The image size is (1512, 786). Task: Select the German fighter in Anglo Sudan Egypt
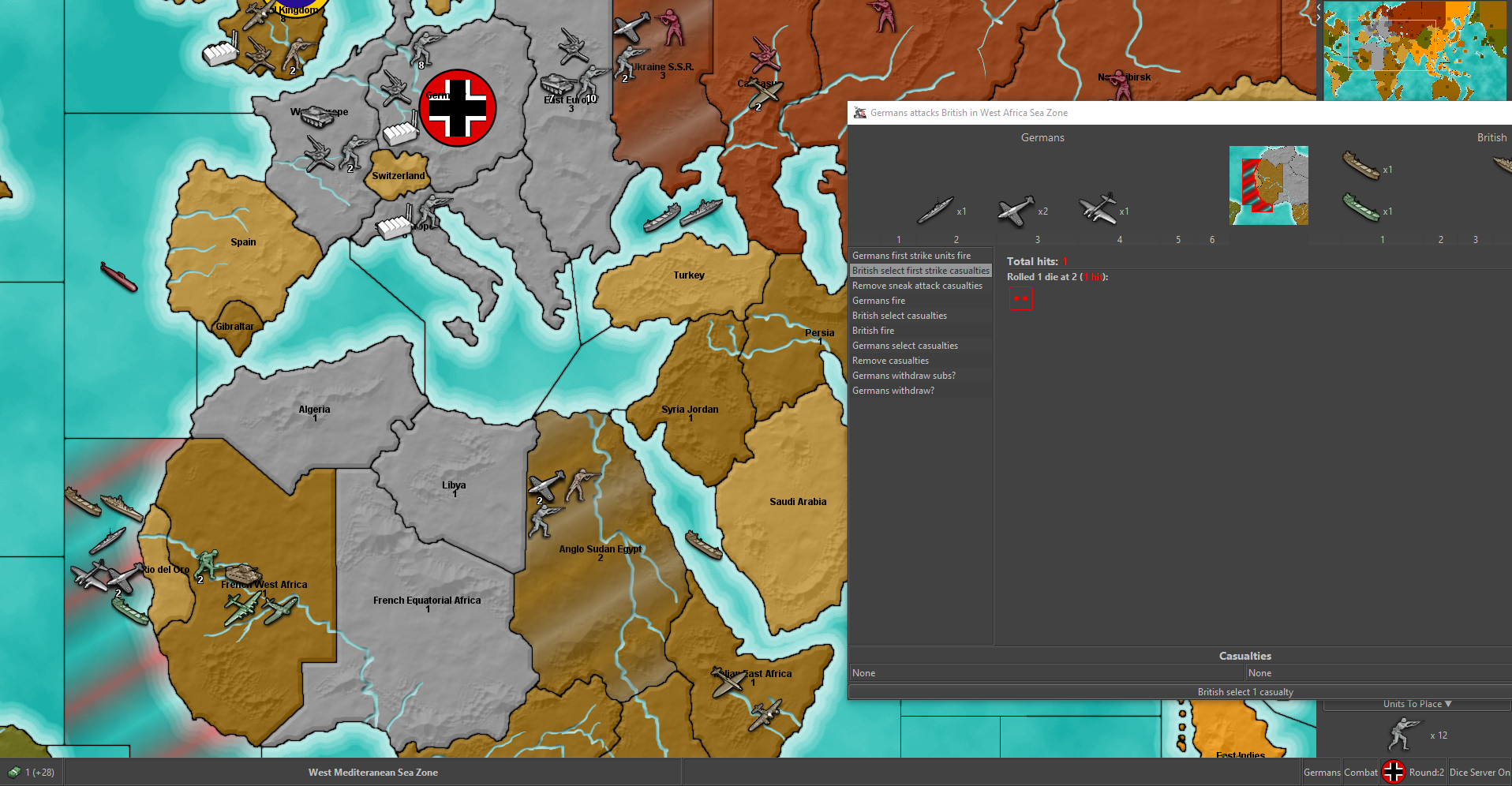pyautogui.click(x=546, y=485)
